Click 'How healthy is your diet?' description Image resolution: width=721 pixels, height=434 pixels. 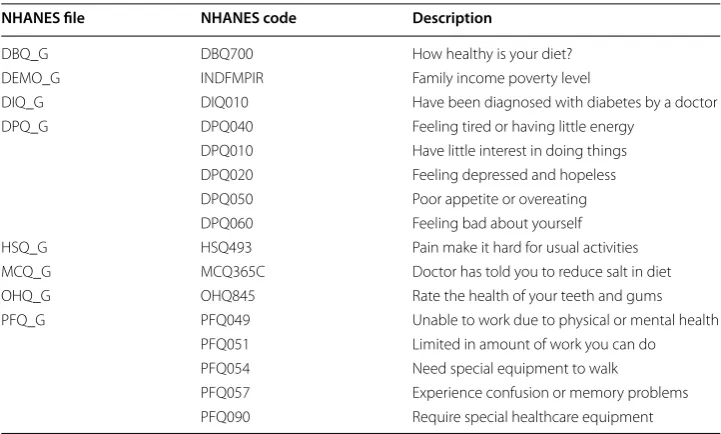coord(492,54)
